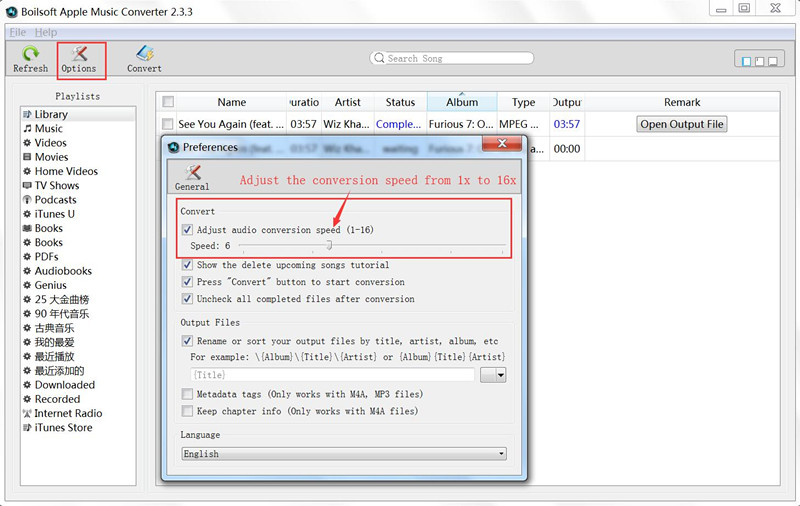Close the Preferences dialog
This screenshot has width=800, height=506.
pos(502,143)
